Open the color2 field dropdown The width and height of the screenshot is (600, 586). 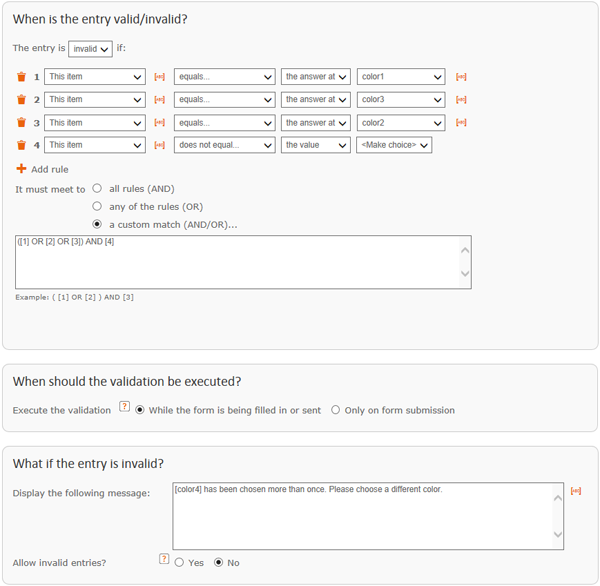[x=401, y=123]
